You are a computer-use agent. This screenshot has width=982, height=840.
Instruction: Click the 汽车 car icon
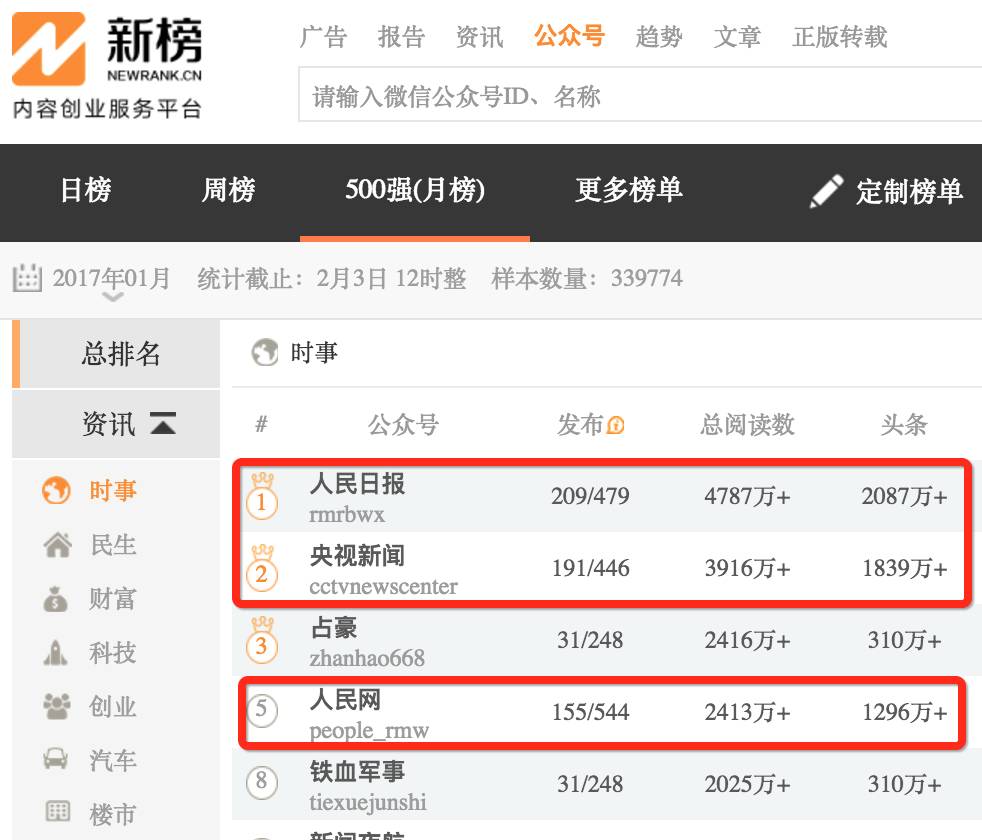[x=56, y=759]
